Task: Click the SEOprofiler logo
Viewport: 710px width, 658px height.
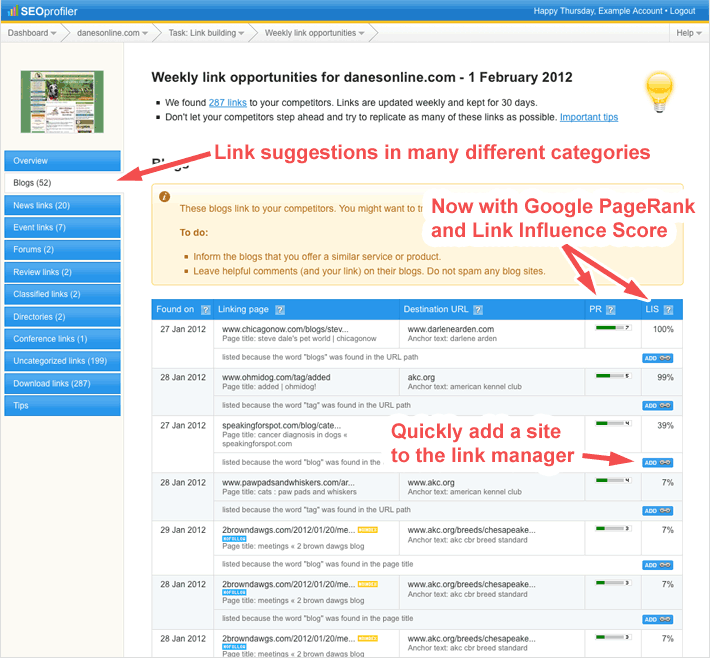Action: [43, 11]
